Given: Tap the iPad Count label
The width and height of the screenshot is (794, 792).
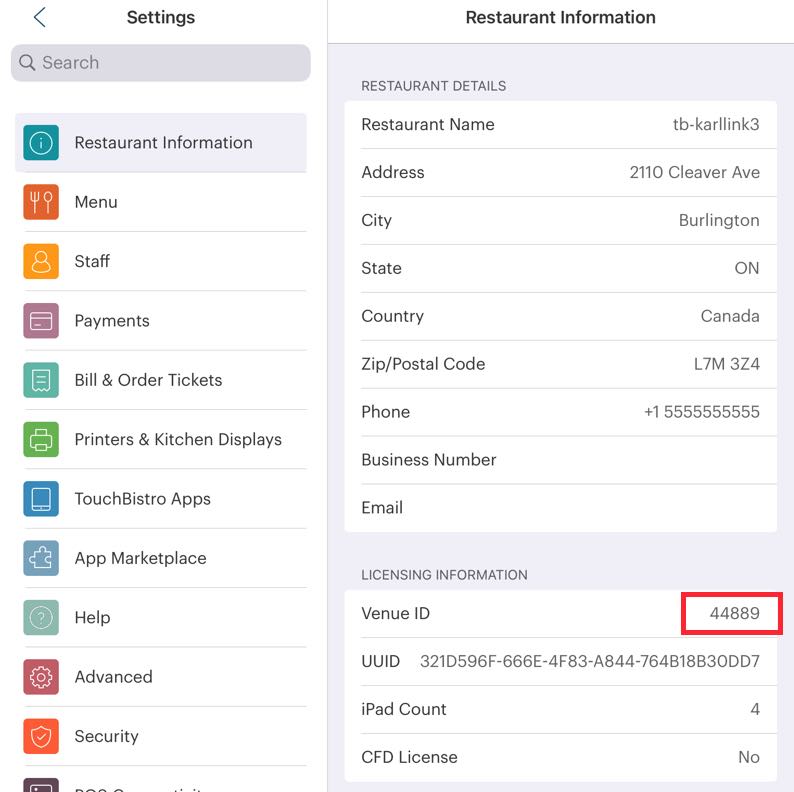Looking at the screenshot, I should [x=404, y=709].
